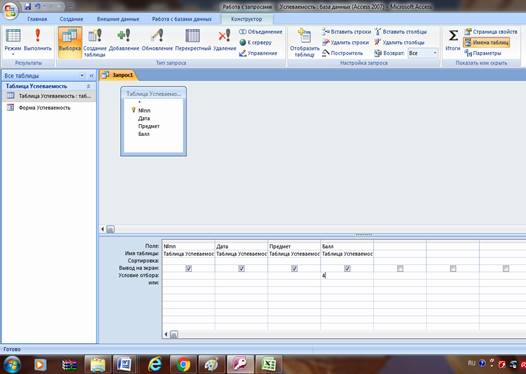Open the Отобразить таблицу dialog icon

304,36
